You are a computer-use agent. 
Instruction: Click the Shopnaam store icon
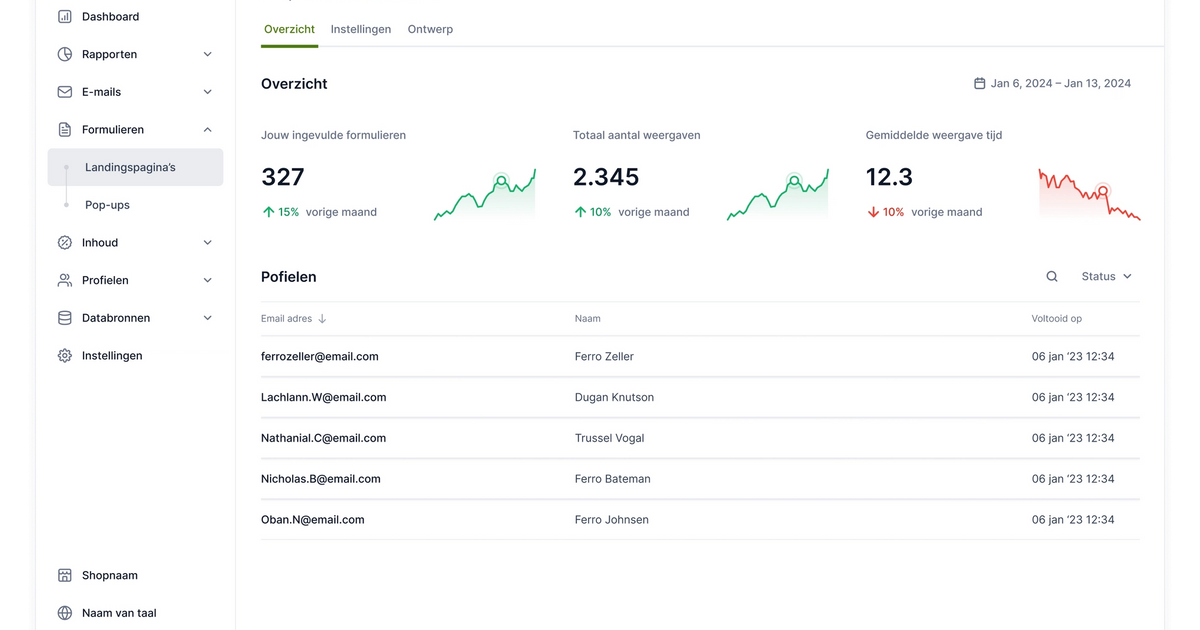tap(65, 576)
